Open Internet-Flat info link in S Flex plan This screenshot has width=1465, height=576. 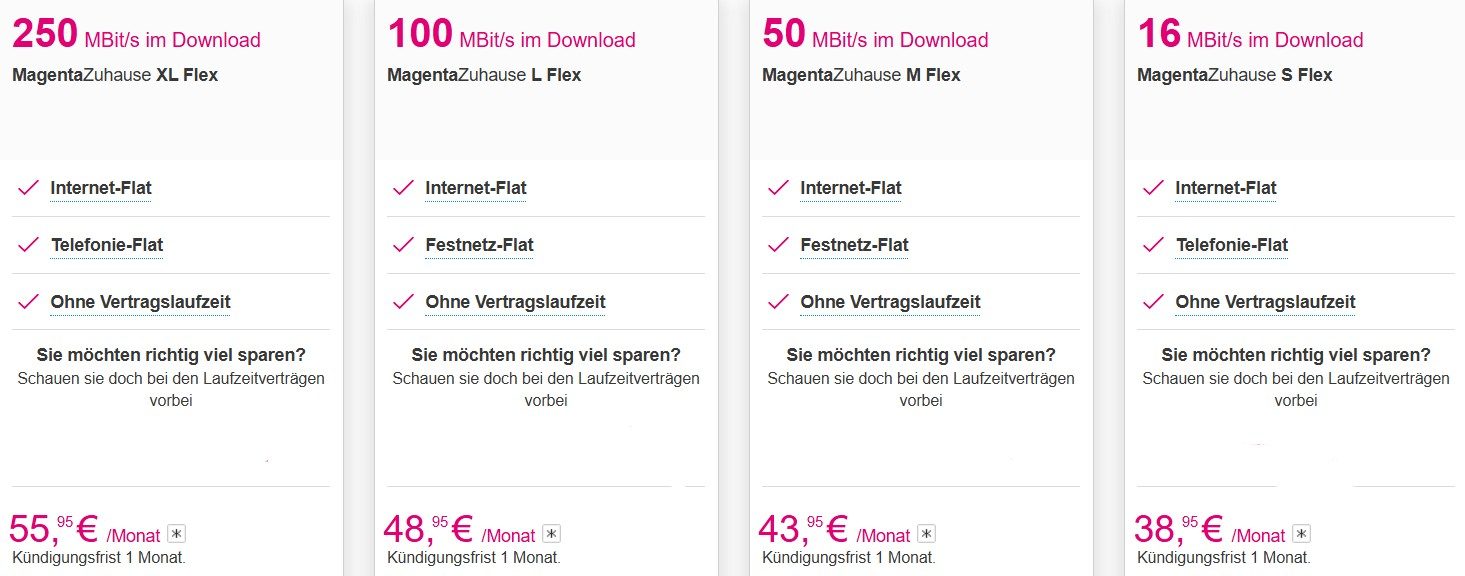pos(1226,188)
